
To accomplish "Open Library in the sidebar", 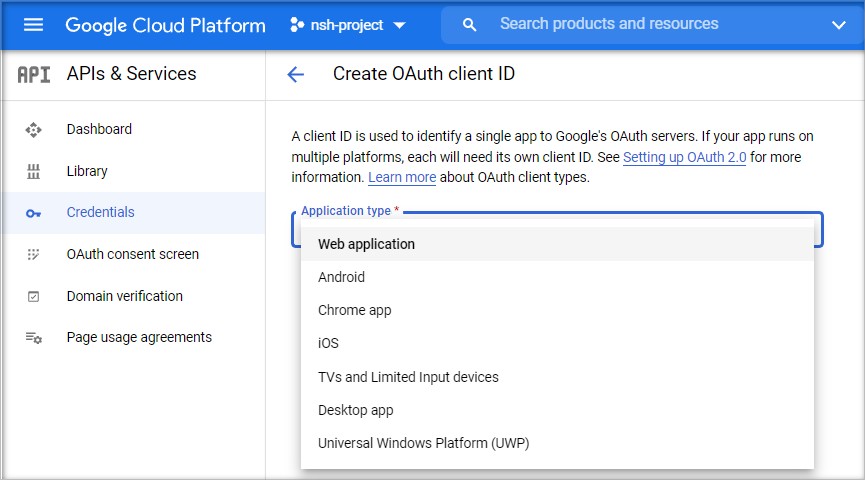I will (133, 171).
